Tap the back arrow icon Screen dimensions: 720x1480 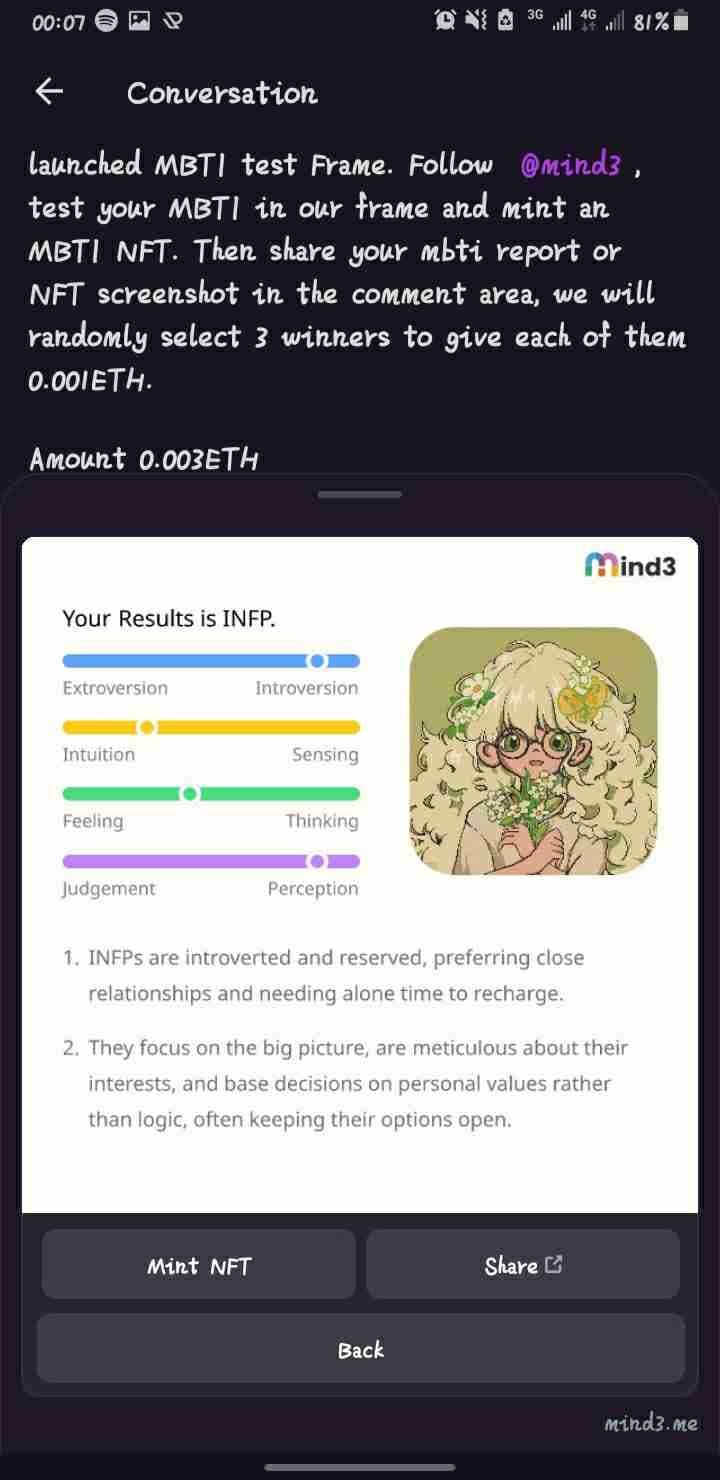pos(49,92)
